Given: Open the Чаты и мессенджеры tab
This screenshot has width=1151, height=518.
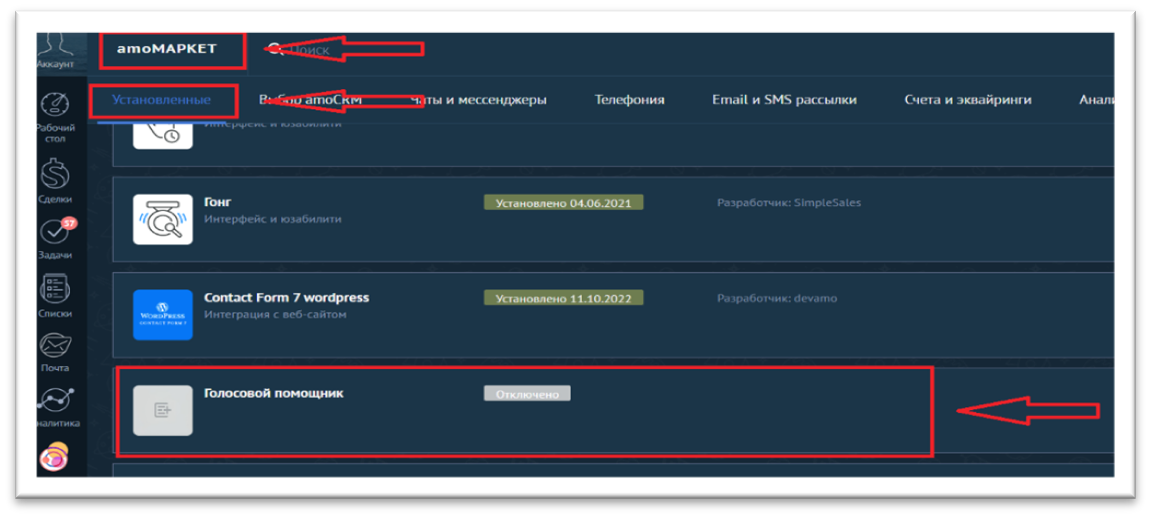Looking at the screenshot, I should pos(479,100).
